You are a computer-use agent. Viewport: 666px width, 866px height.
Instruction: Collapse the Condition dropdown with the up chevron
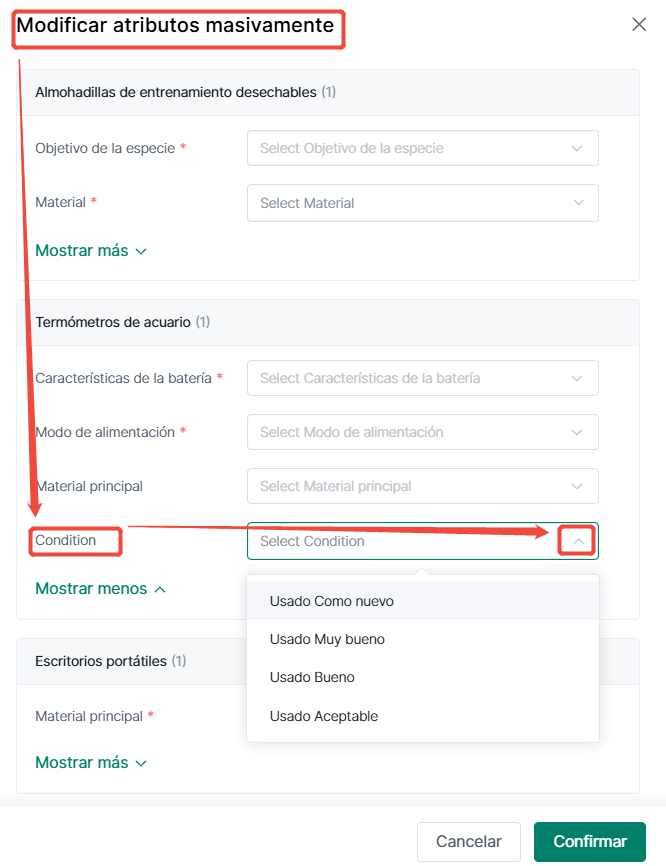pos(578,541)
